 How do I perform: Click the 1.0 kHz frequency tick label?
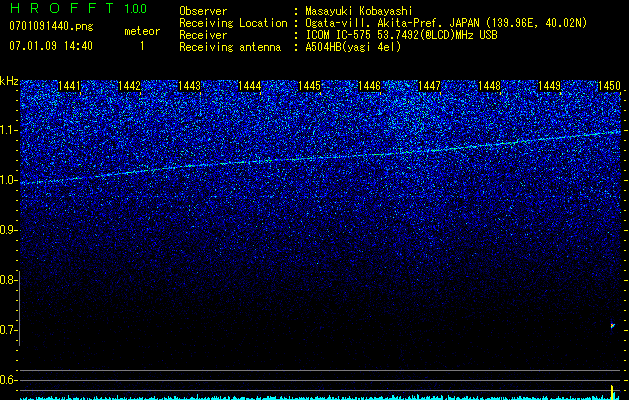click(8, 181)
